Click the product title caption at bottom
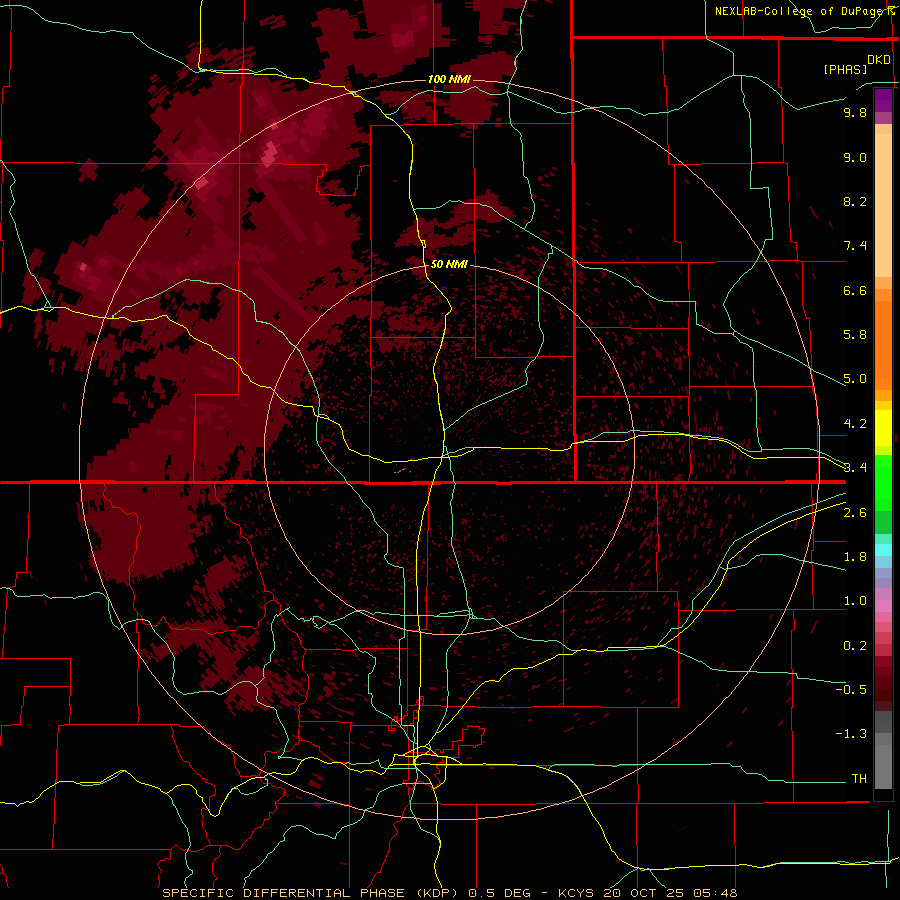This screenshot has width=900, height=900. [x=449, y=893]
